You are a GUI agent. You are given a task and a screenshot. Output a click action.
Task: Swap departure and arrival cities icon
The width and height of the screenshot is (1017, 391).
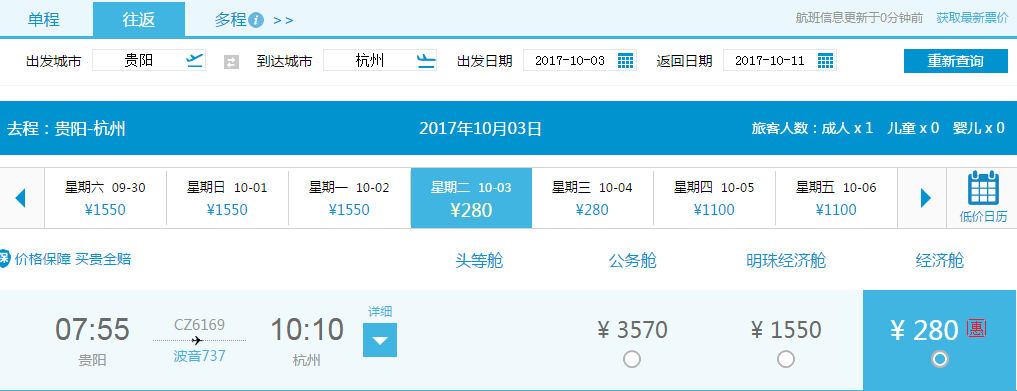tap(231, 62)
